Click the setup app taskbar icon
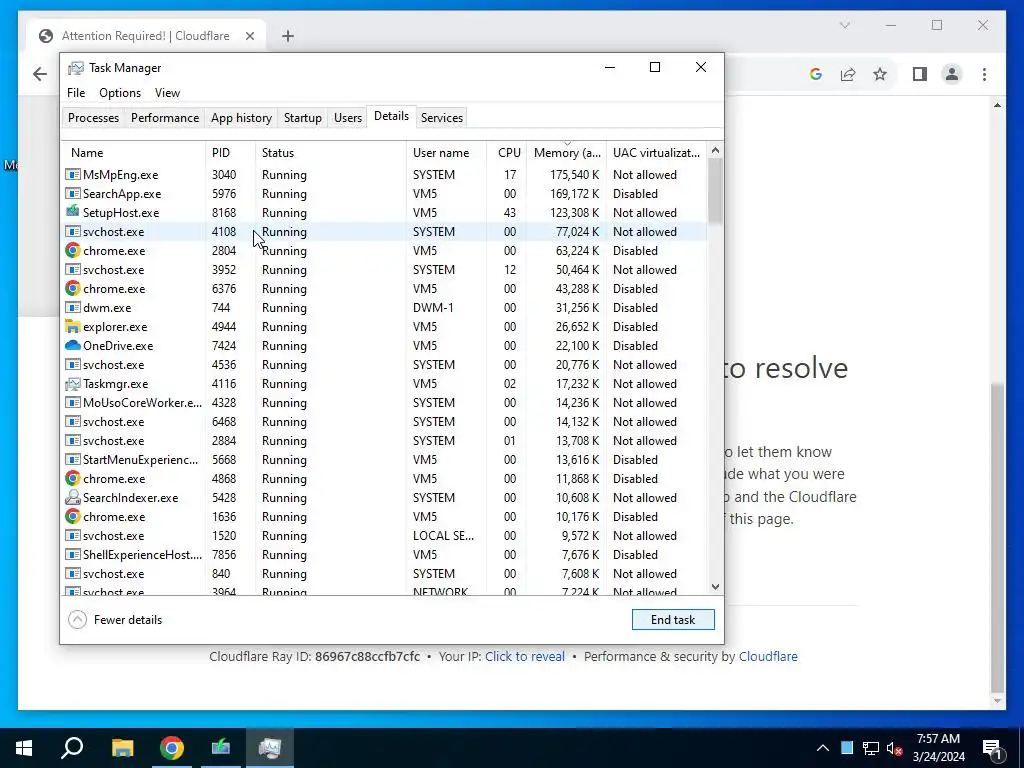This screenshot has width=1024, height=768. click(x=221, y=748)
